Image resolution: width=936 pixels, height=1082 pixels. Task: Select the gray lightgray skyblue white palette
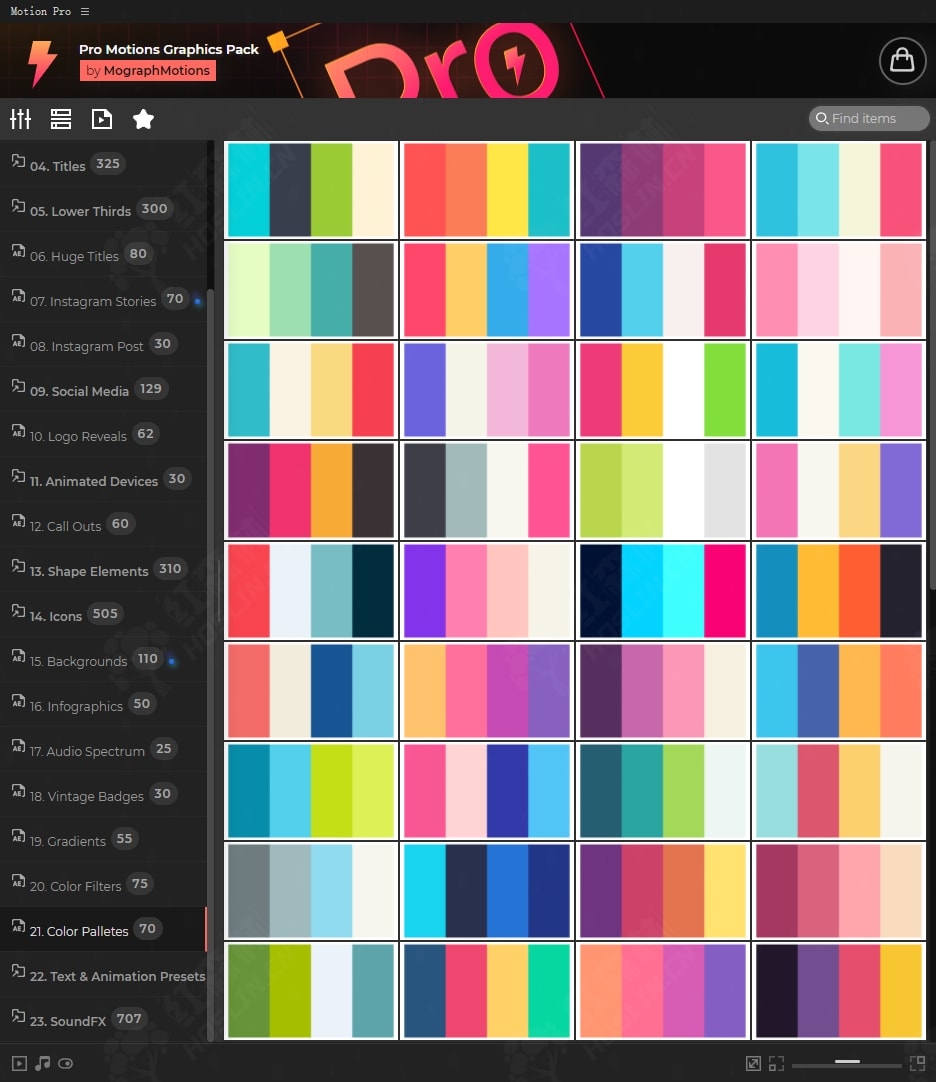click(311, 891)
